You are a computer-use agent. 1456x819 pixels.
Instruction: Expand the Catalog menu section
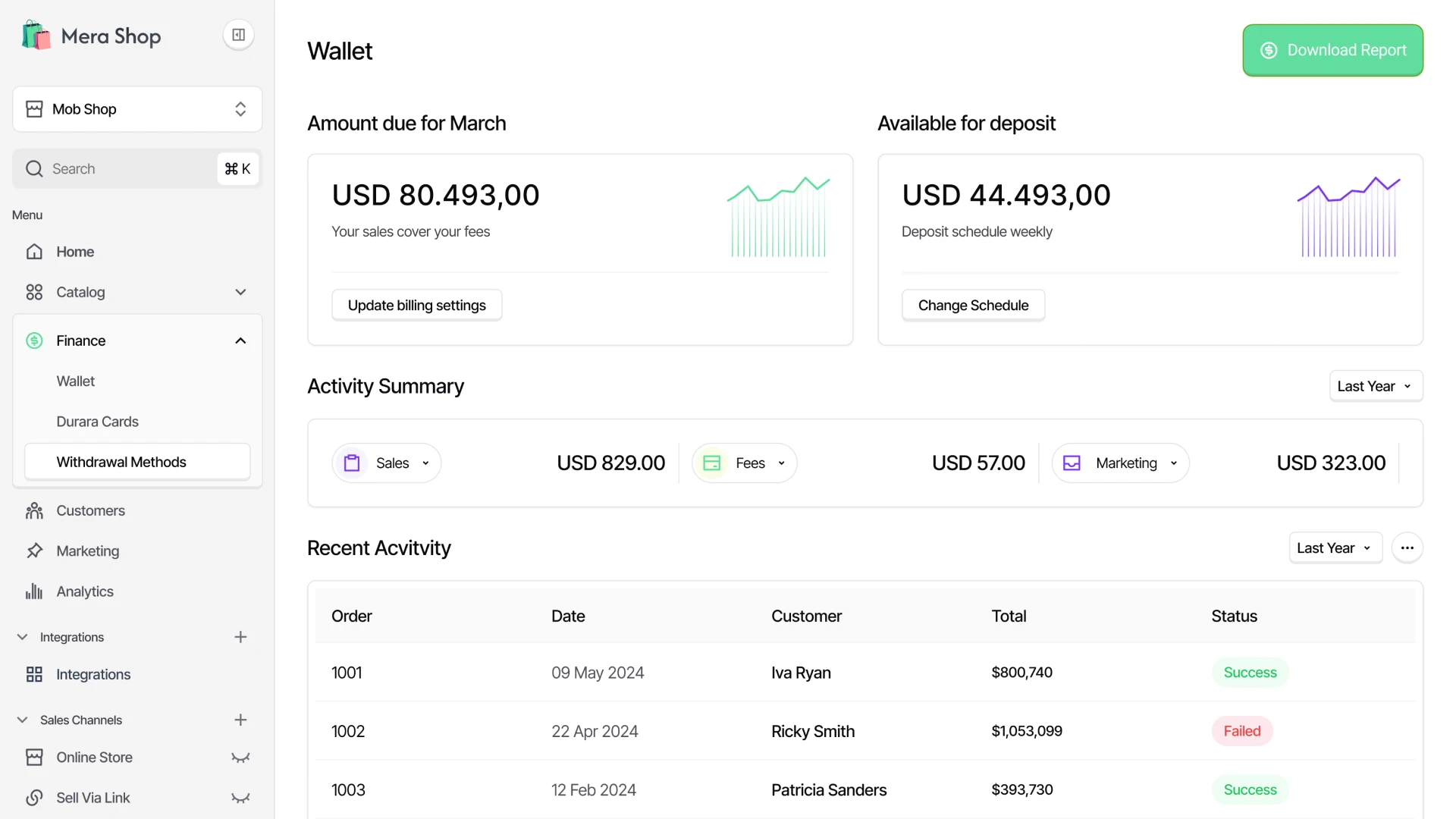click(240, 292)
